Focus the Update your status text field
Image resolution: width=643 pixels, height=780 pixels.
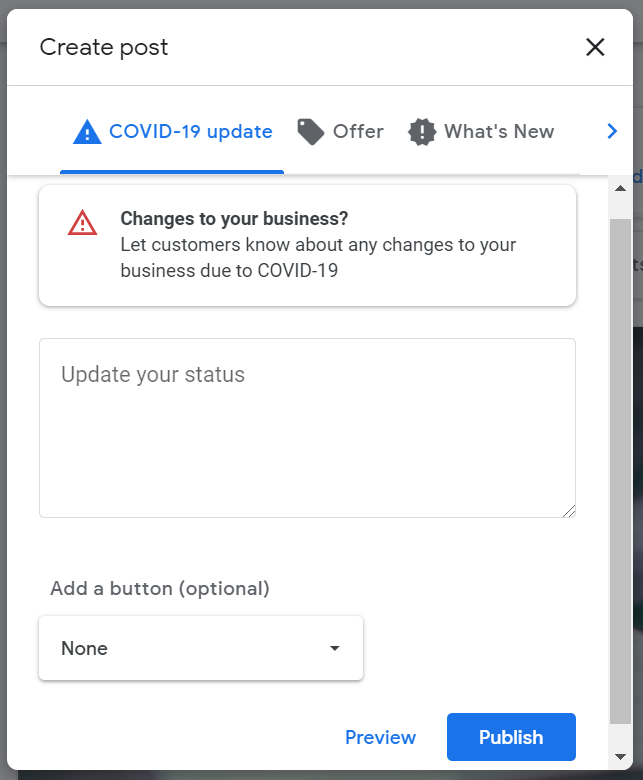click(x=307, y=428)
